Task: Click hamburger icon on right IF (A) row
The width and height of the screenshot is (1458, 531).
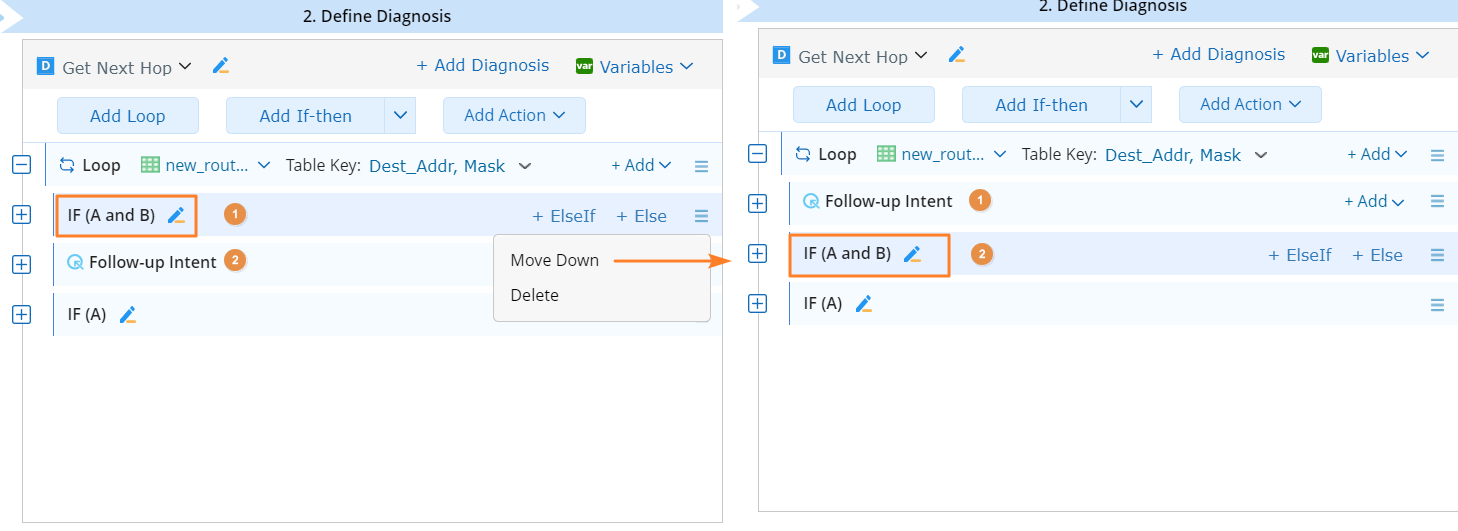Action: coord(1437,304)
